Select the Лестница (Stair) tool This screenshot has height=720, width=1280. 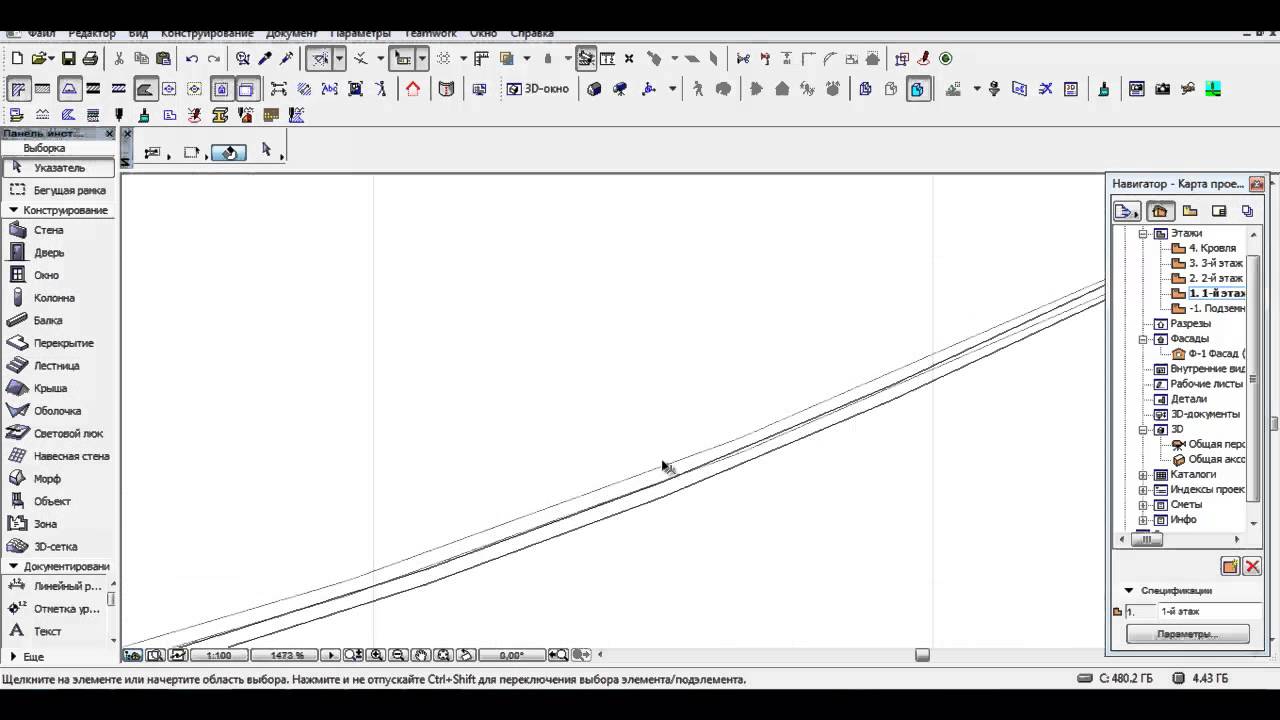(x=58, y=366)
